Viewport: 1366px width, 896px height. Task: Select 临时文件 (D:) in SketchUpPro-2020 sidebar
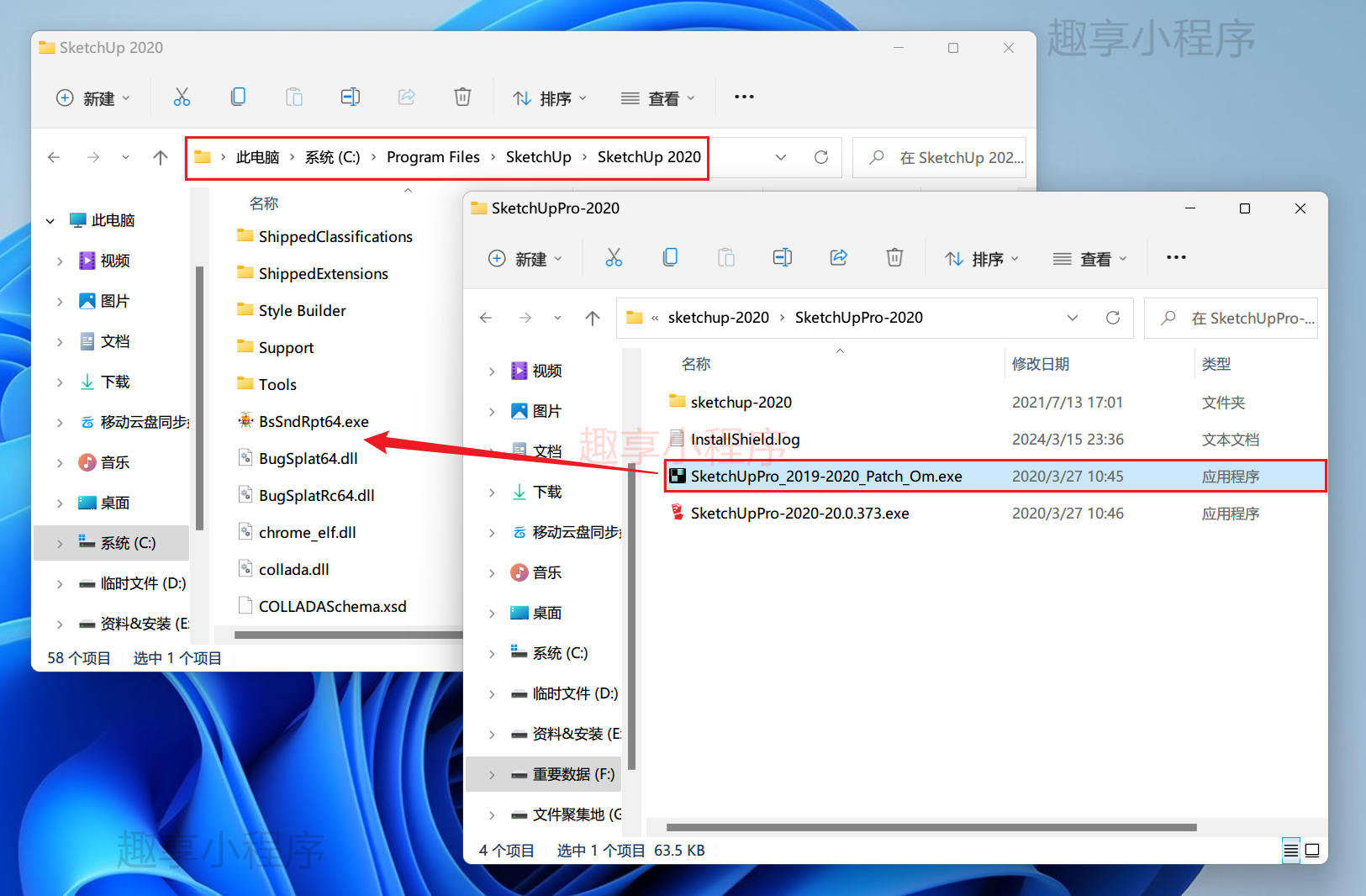click(565, 693)
